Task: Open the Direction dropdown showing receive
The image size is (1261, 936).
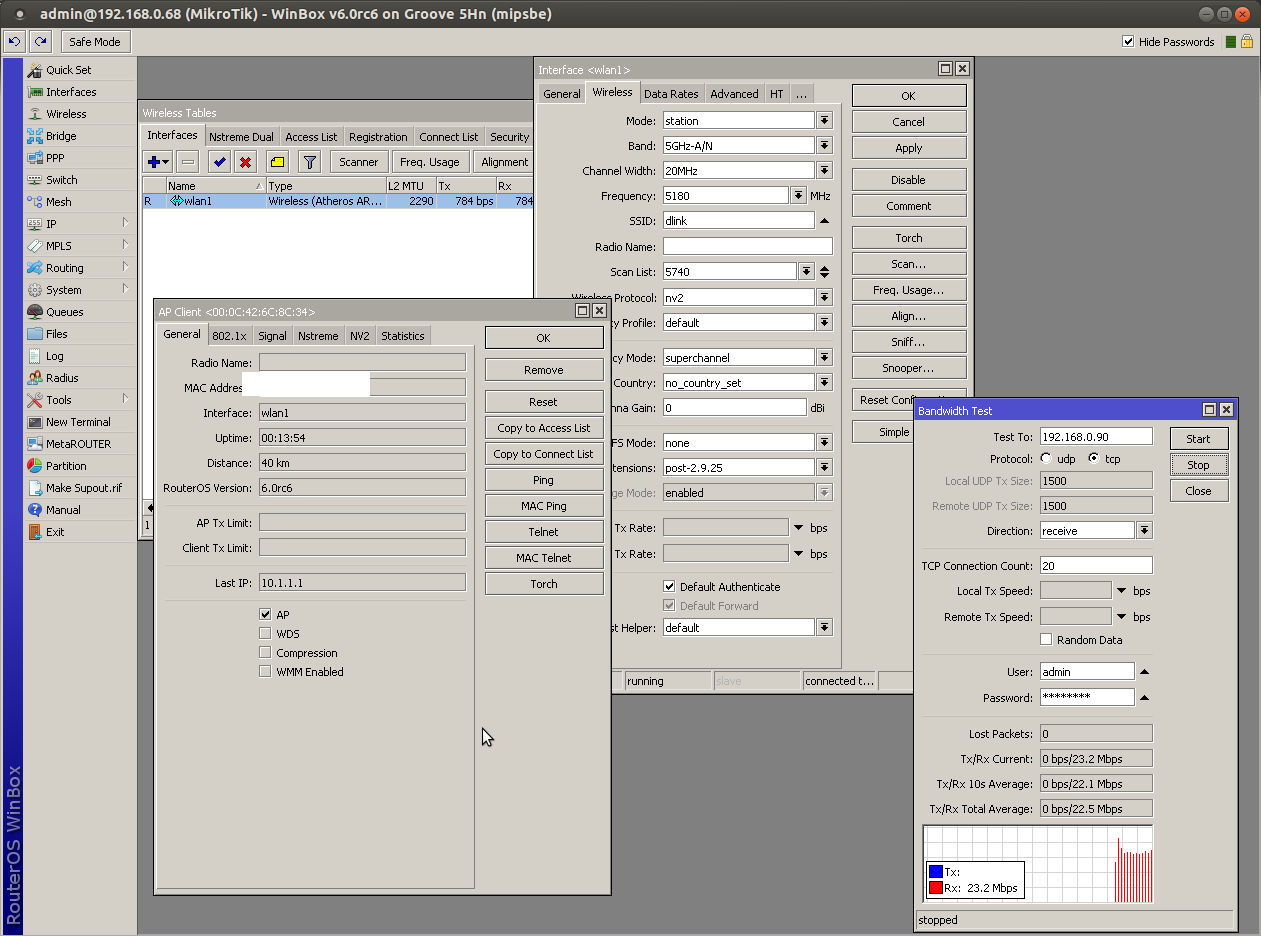Action: coord(1145,531)
